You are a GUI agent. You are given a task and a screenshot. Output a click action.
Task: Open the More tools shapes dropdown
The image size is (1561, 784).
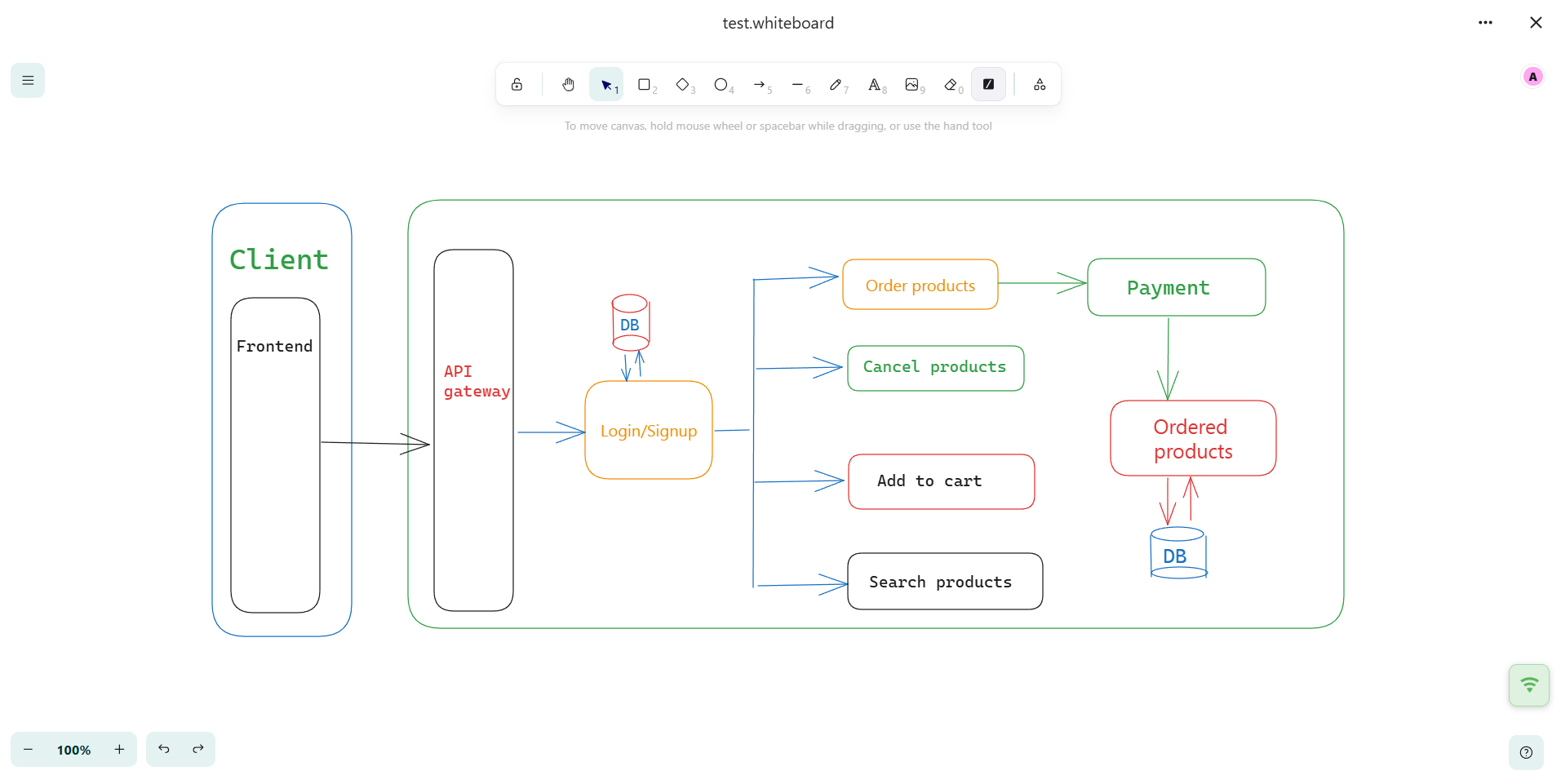click(x=1040, y=84)
